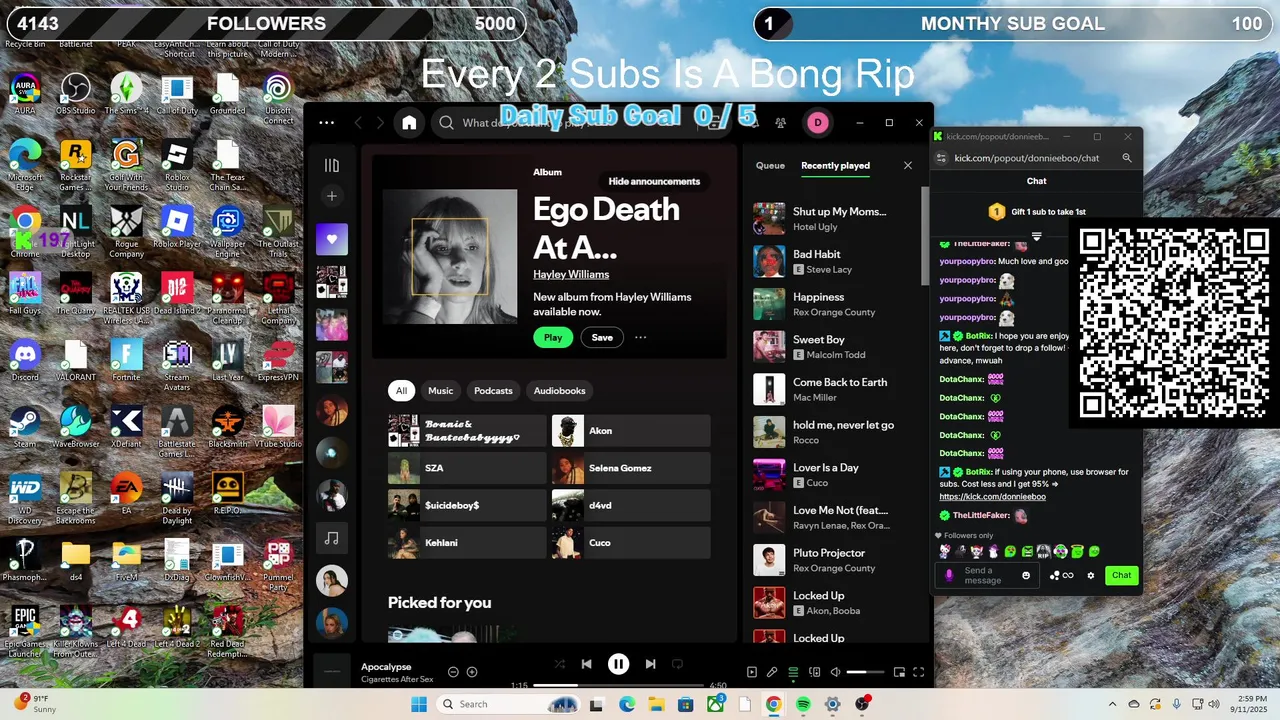The image size is (1280, 720).
Task: Save the Ego Death album
Action: pos(602,338)
